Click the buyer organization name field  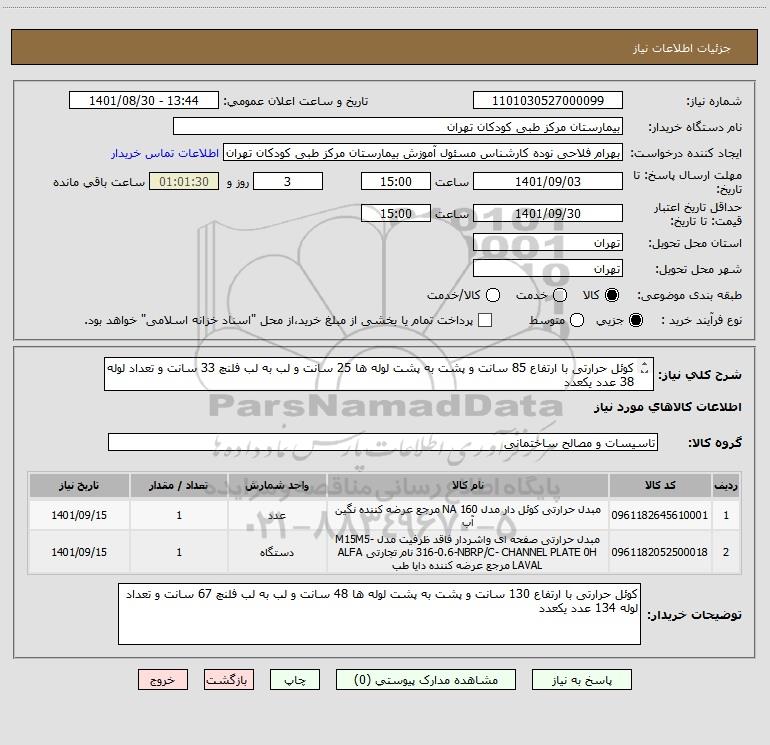398,126
